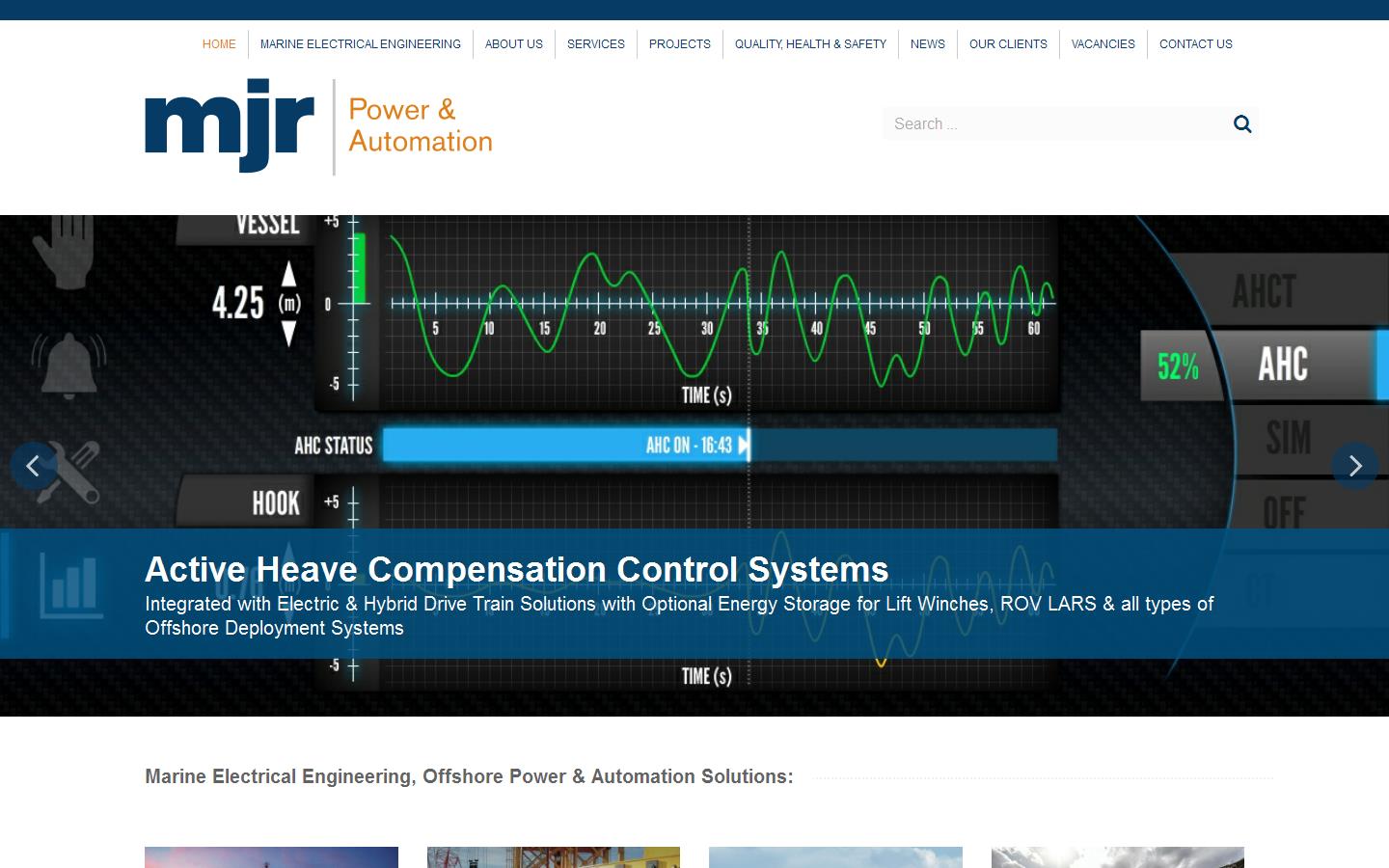Click the slide description about Electric & Hybrid Drive
Viewport: 1389px width, 868px height.
(x=678, y=615)
